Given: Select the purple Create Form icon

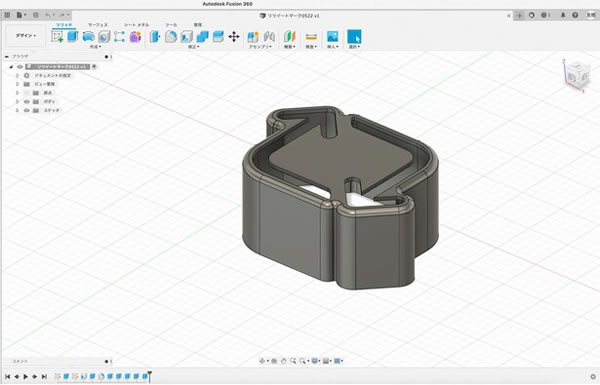Looking at the screenshot, I should pyautogui.click(x=135, y=37).
